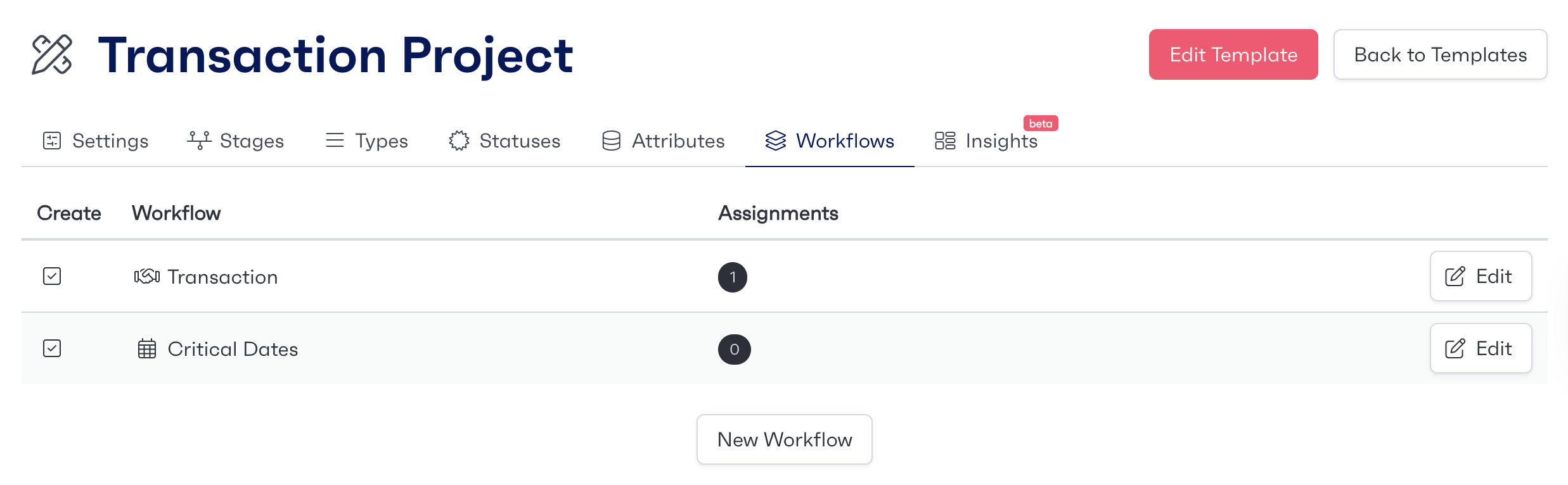Toggle the Create checkbox for Transaction
Screen dimensions: 1568x485
click(x=52, y=276)
